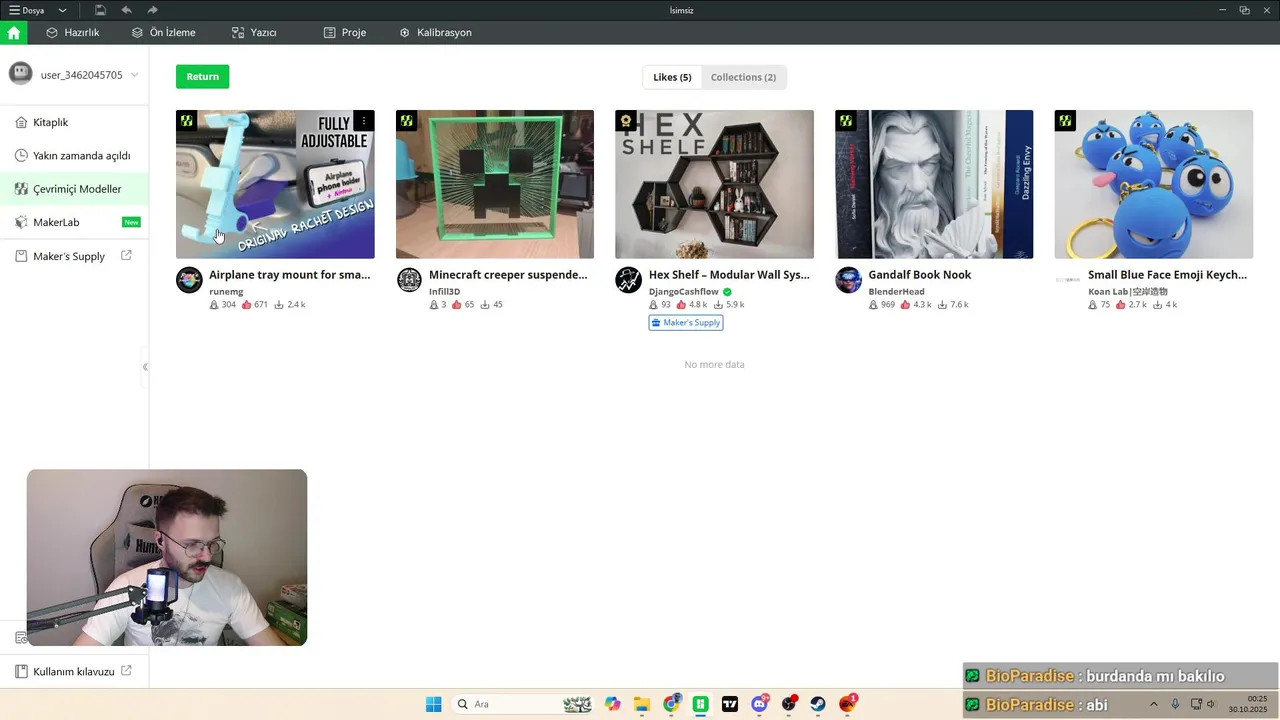This screenshot has width=1280, height=720.
Task: Click the save project icon
Action: (x=101, y=10)
